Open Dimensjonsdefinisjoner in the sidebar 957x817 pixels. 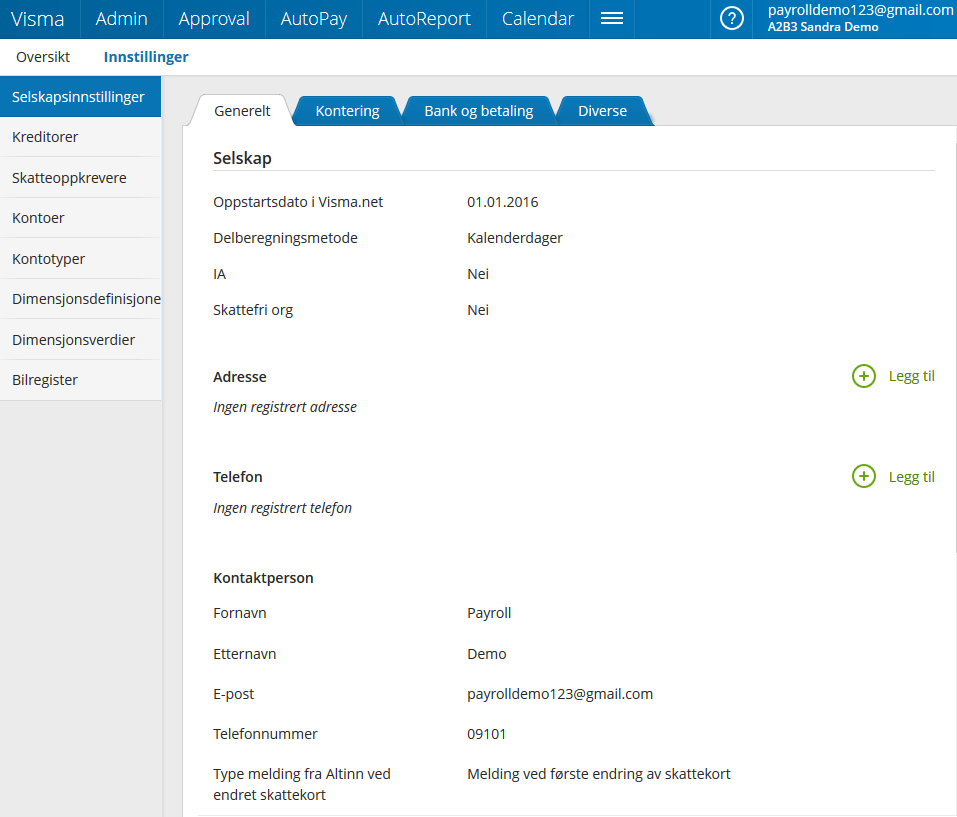click(81, 299)
